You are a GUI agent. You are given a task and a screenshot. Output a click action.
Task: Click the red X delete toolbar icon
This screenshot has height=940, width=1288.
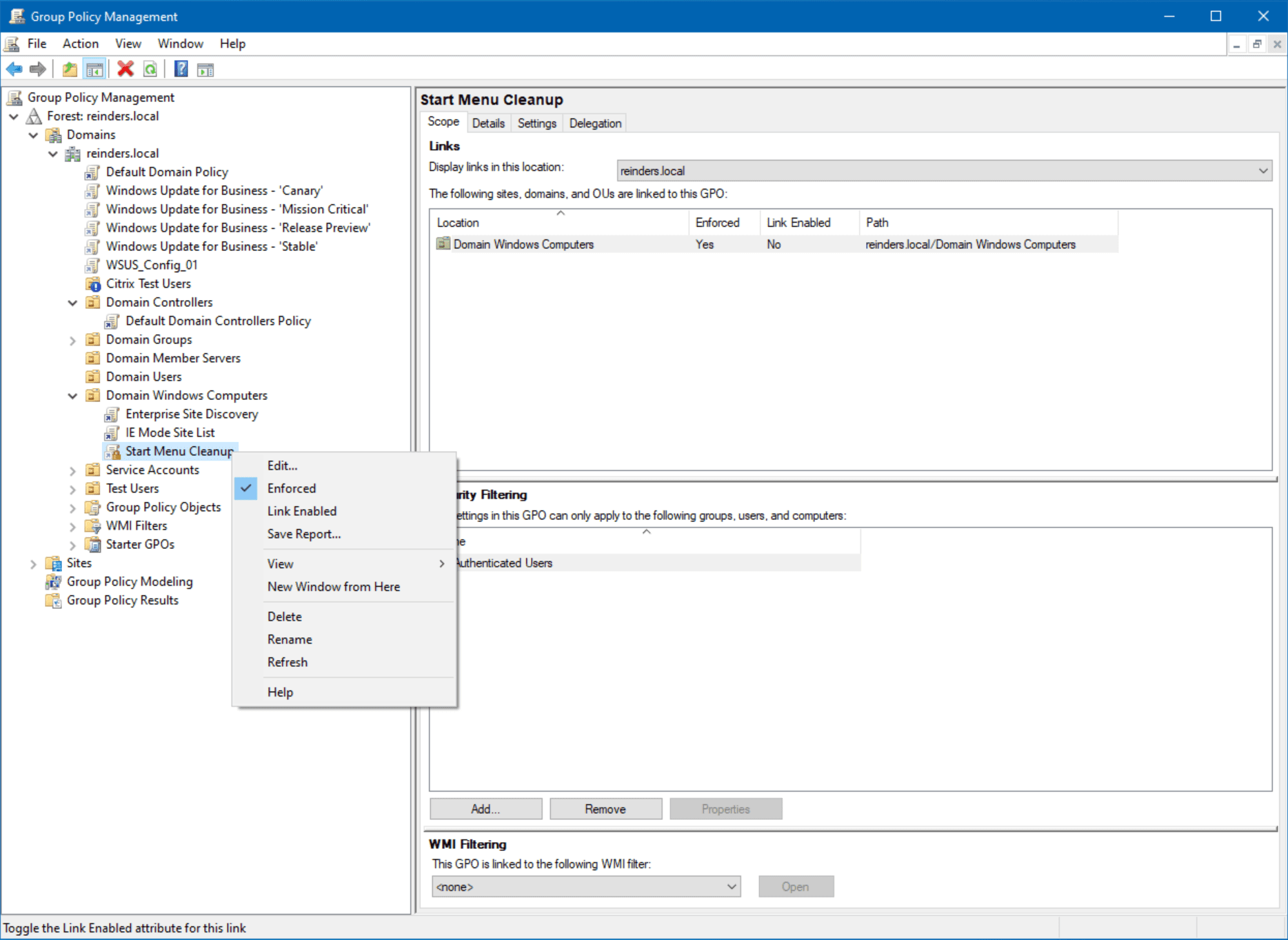point(124,68)
